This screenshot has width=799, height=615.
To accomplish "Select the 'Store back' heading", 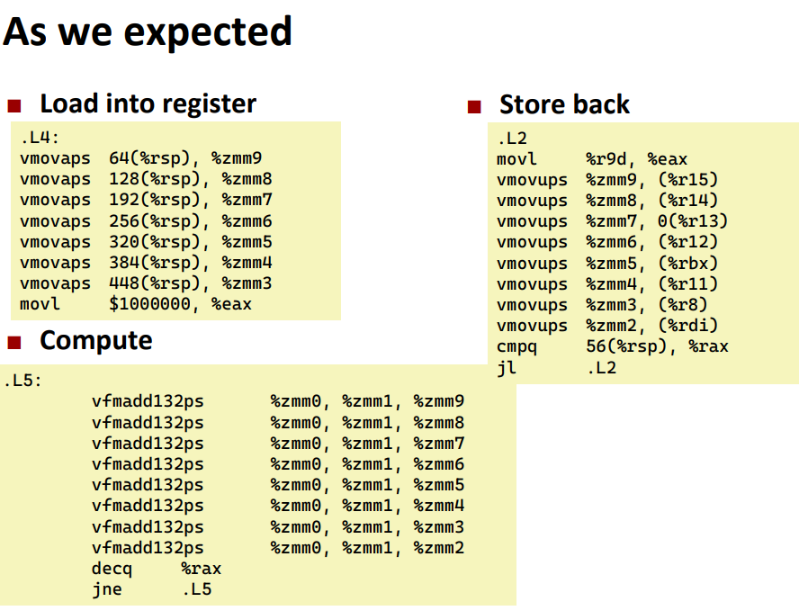I will (x=565, y=104).
